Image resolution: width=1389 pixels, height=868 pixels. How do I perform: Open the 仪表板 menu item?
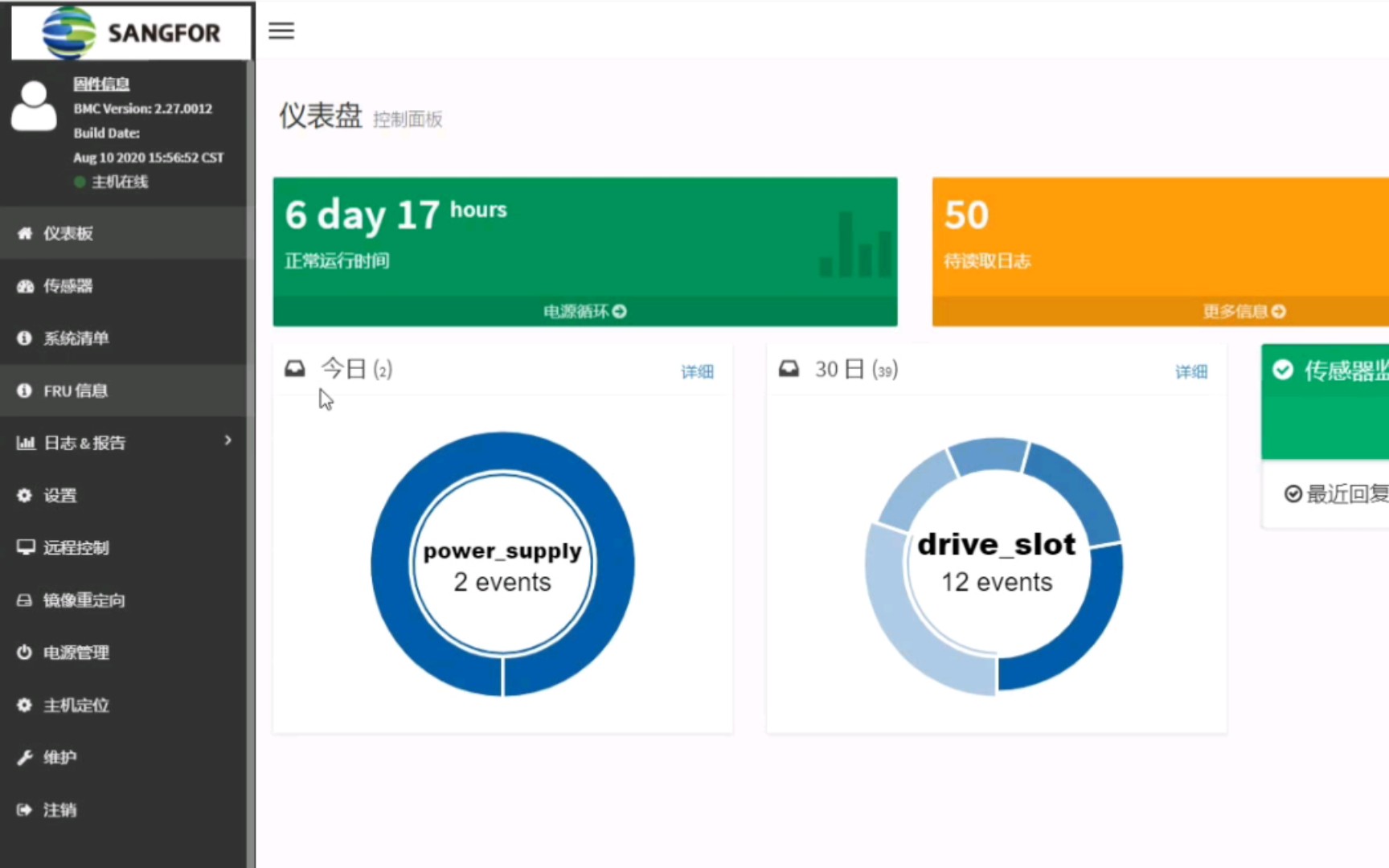[x=123, y=233]
